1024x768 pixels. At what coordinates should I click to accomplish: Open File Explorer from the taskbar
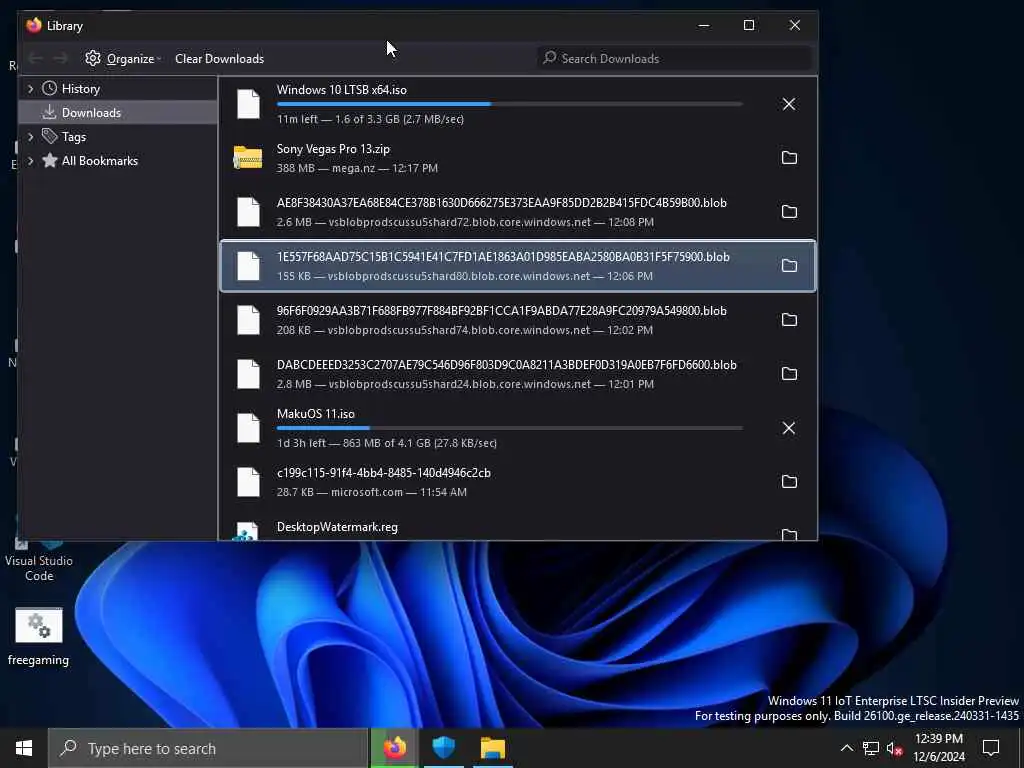click(493, 748)
